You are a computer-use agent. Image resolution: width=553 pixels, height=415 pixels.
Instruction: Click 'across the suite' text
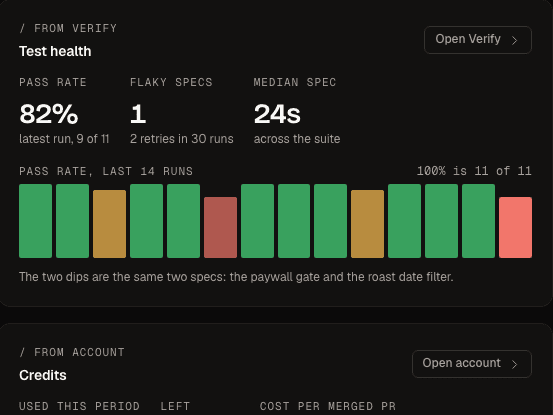[297, 139]
